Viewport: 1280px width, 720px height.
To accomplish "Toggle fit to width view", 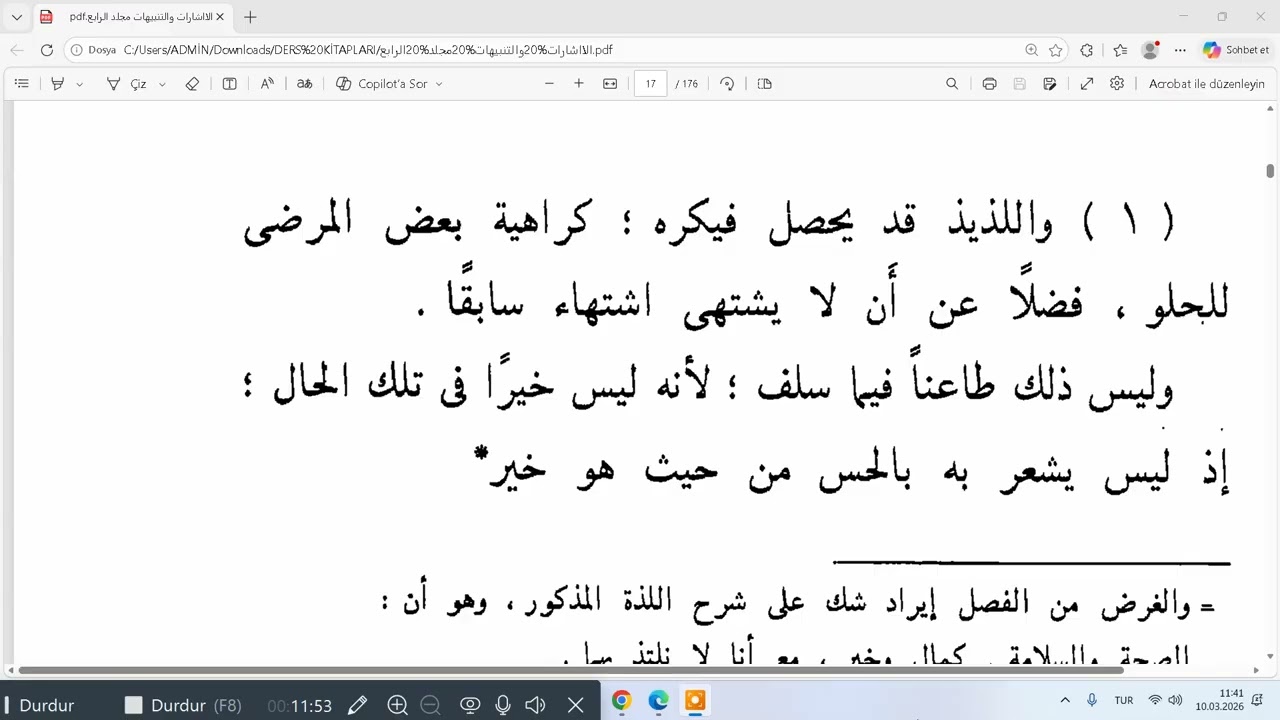I will tap(610, 84).
